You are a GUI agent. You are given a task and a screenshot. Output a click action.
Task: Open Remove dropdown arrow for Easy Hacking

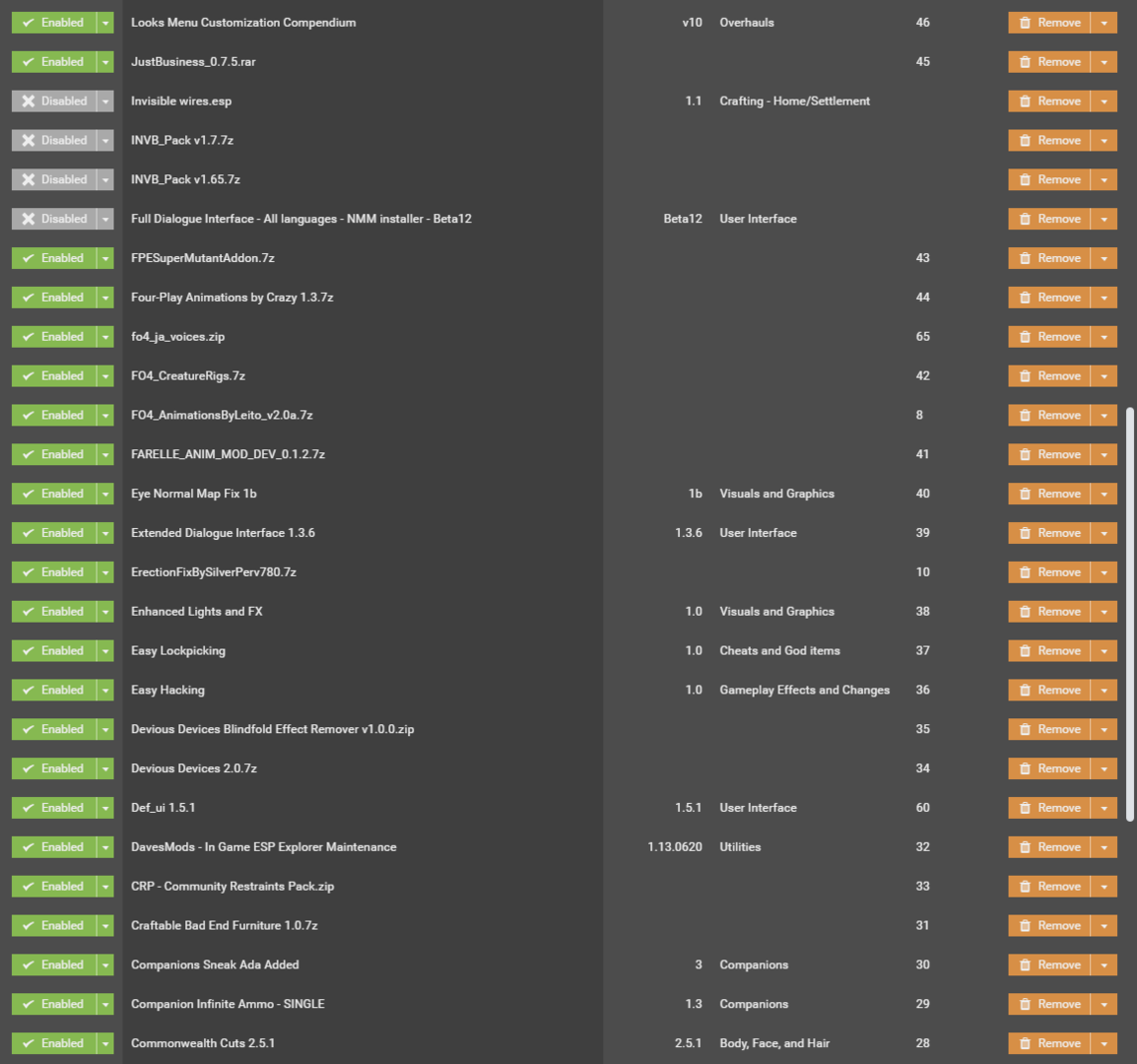tap(1104, 690)
